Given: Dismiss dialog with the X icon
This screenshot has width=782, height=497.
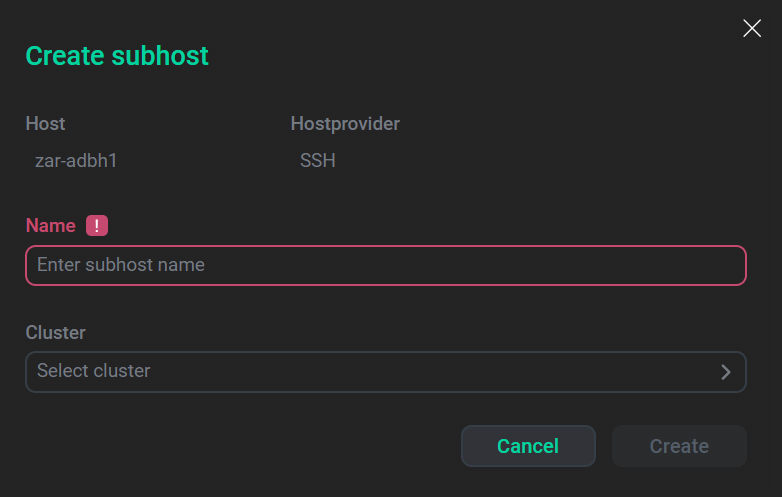Looking at the screenshot, I should [x=752, y=28].
